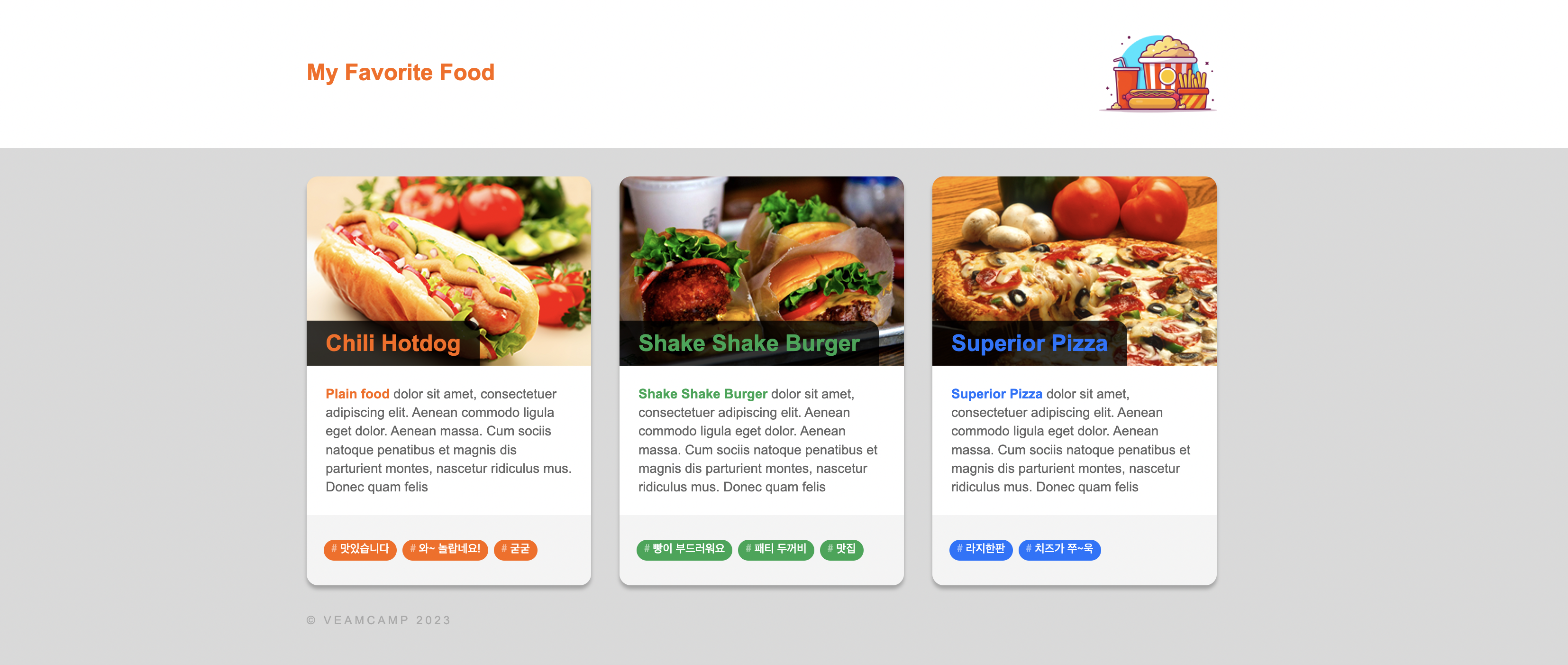Select the 치즈가 쭈~욱 hashtag tag
This screenshot has height=665, width=1568.
[x=1059, y=549]
